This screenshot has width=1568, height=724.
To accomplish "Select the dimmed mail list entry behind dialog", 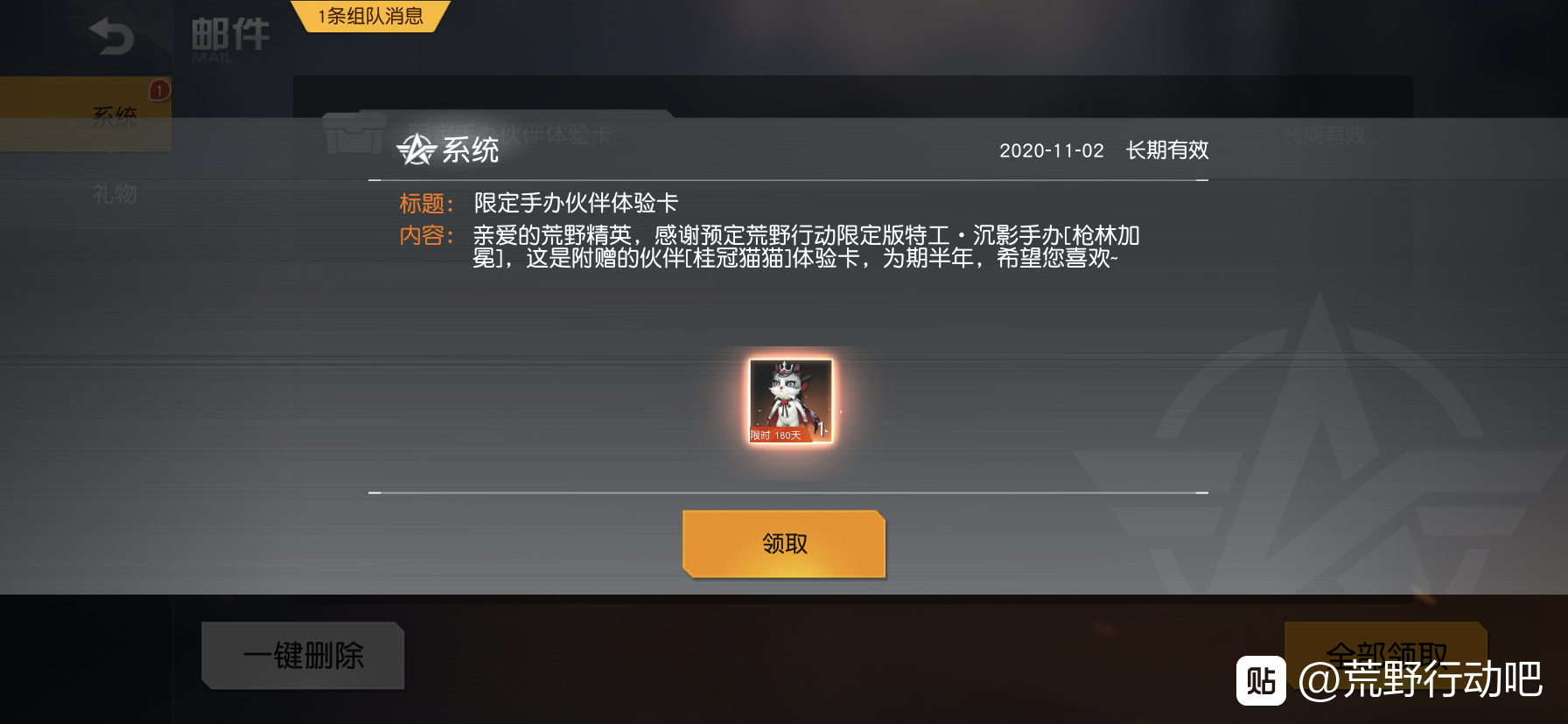I will (852, 135).
